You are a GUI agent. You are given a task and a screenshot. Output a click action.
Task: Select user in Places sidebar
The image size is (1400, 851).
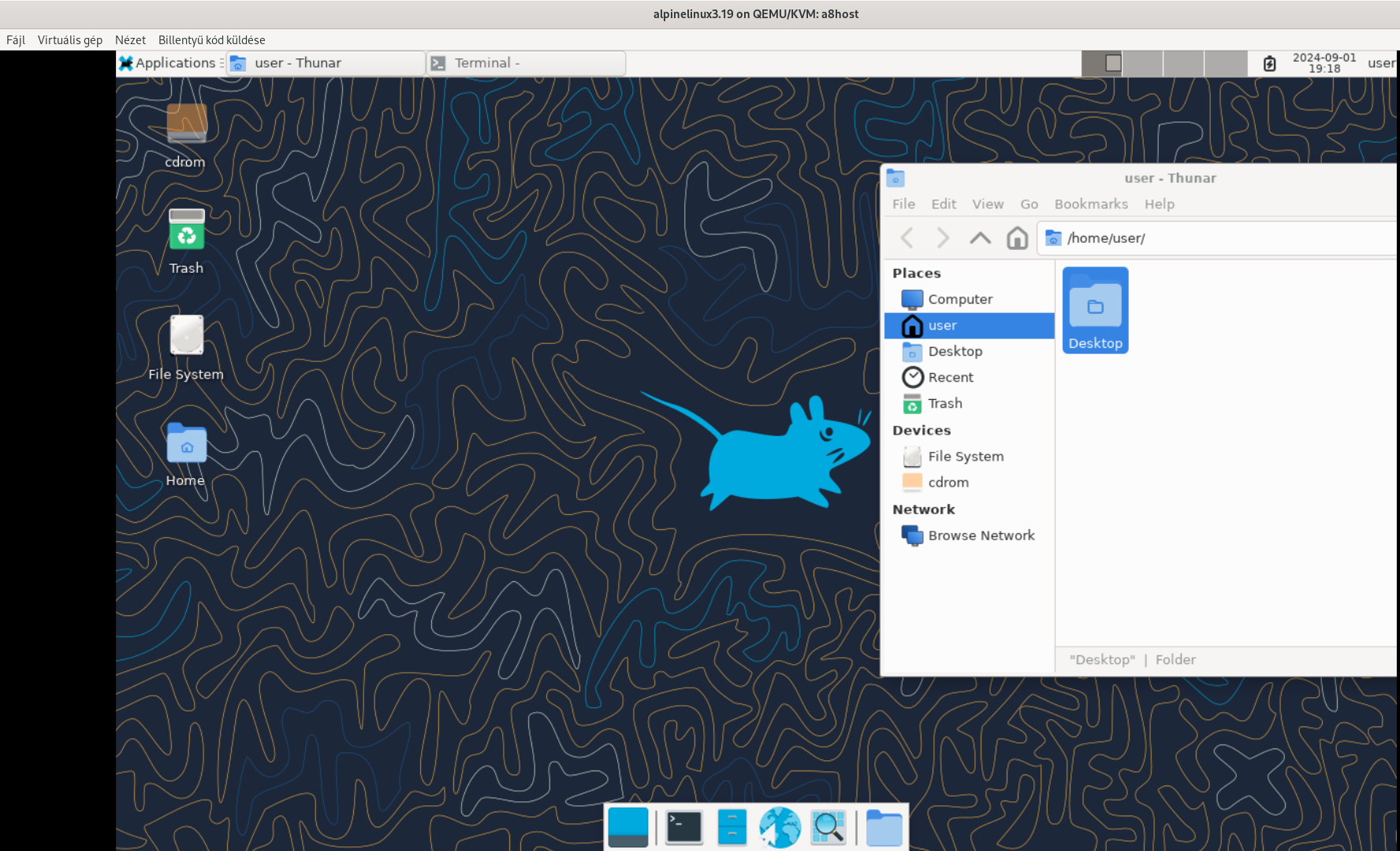click(969, 325)
